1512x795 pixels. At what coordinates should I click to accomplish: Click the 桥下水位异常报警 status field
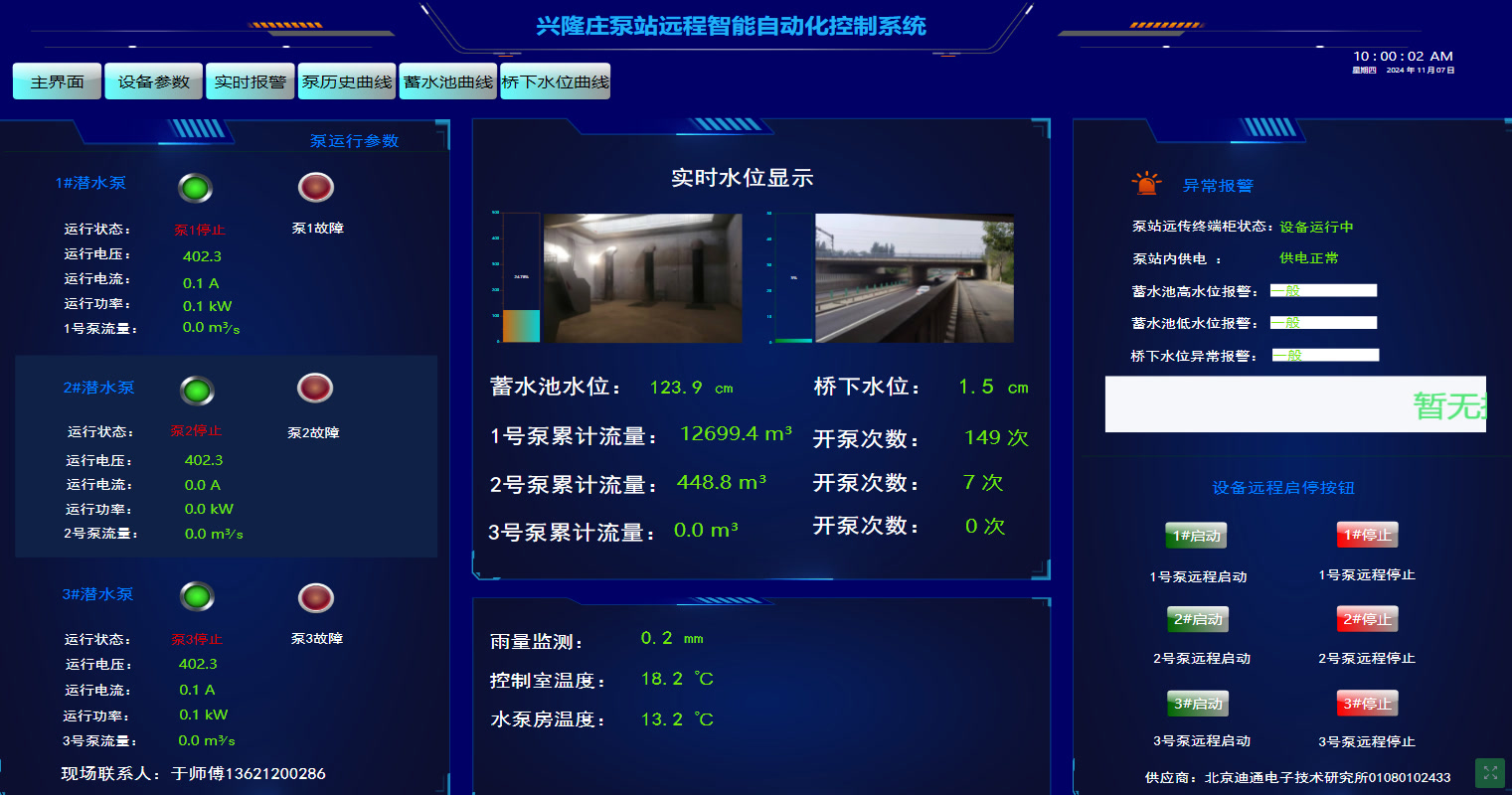coord(1325,356)
